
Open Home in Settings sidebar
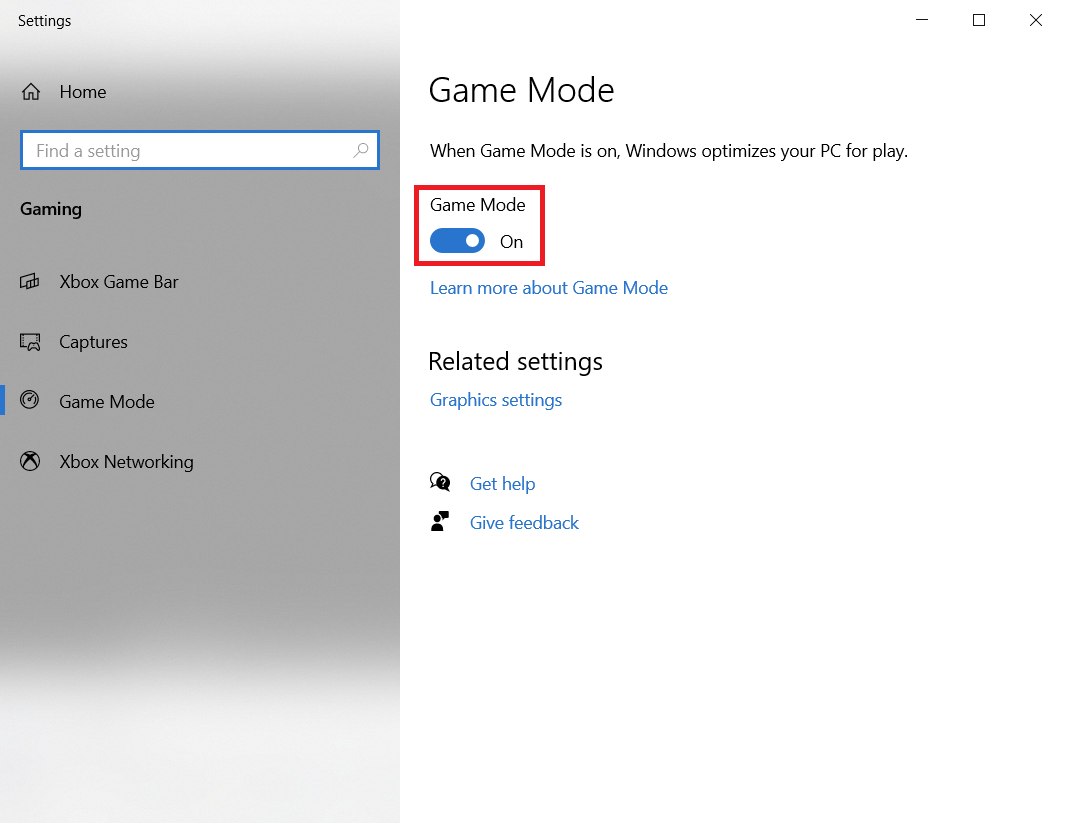(x=83, y=92)
